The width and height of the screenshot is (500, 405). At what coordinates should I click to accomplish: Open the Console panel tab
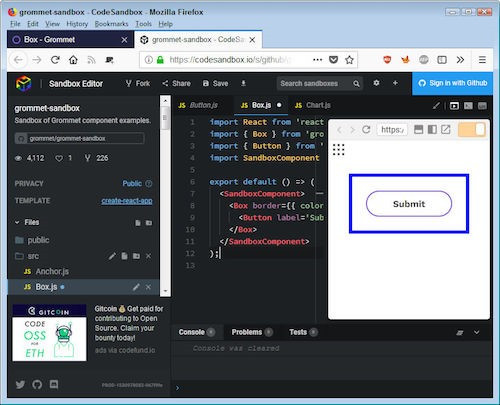196,332
